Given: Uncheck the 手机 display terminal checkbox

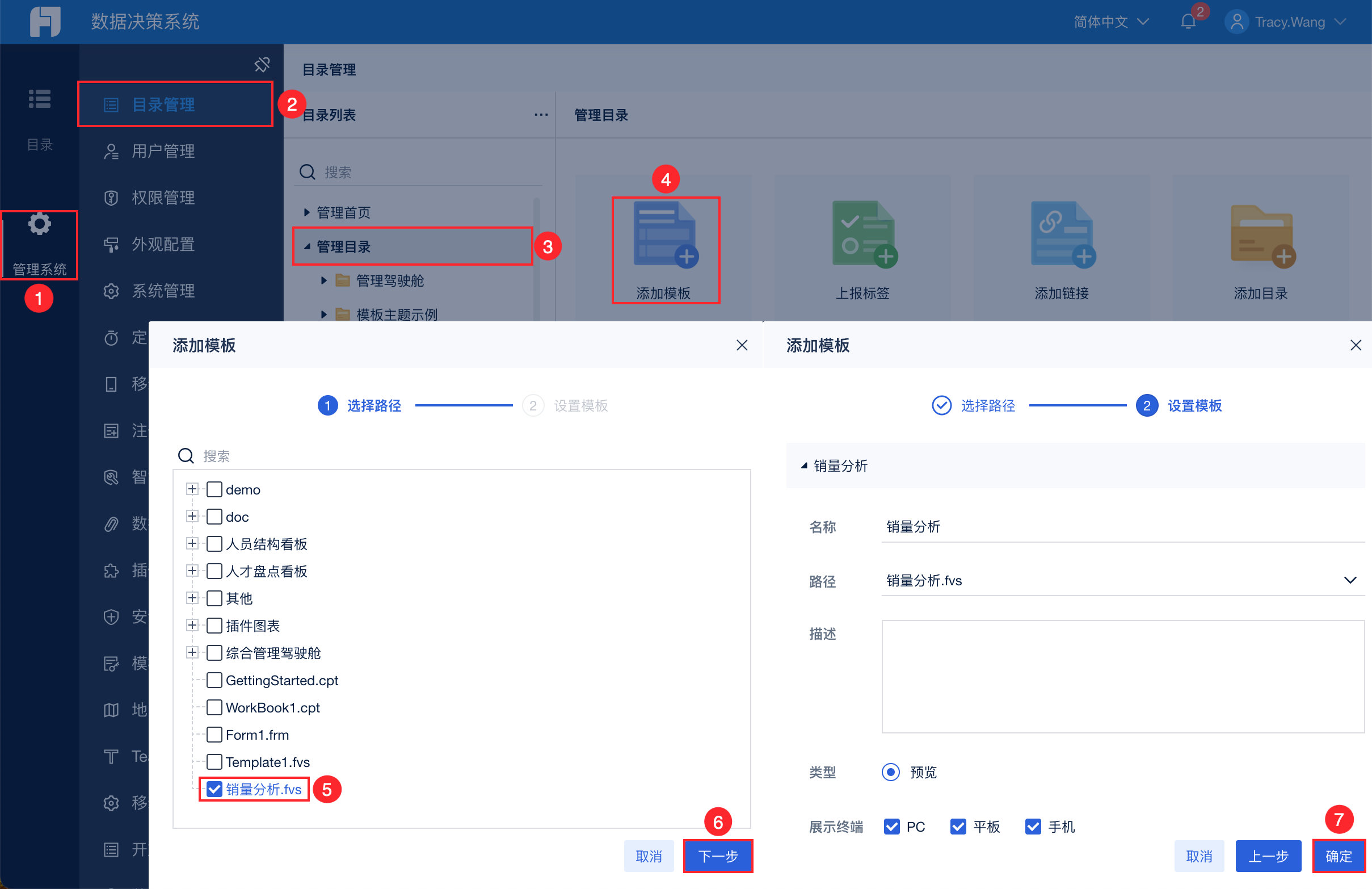Looking at the screenshot, I should pyautogui.click(x=1033, y=827).
